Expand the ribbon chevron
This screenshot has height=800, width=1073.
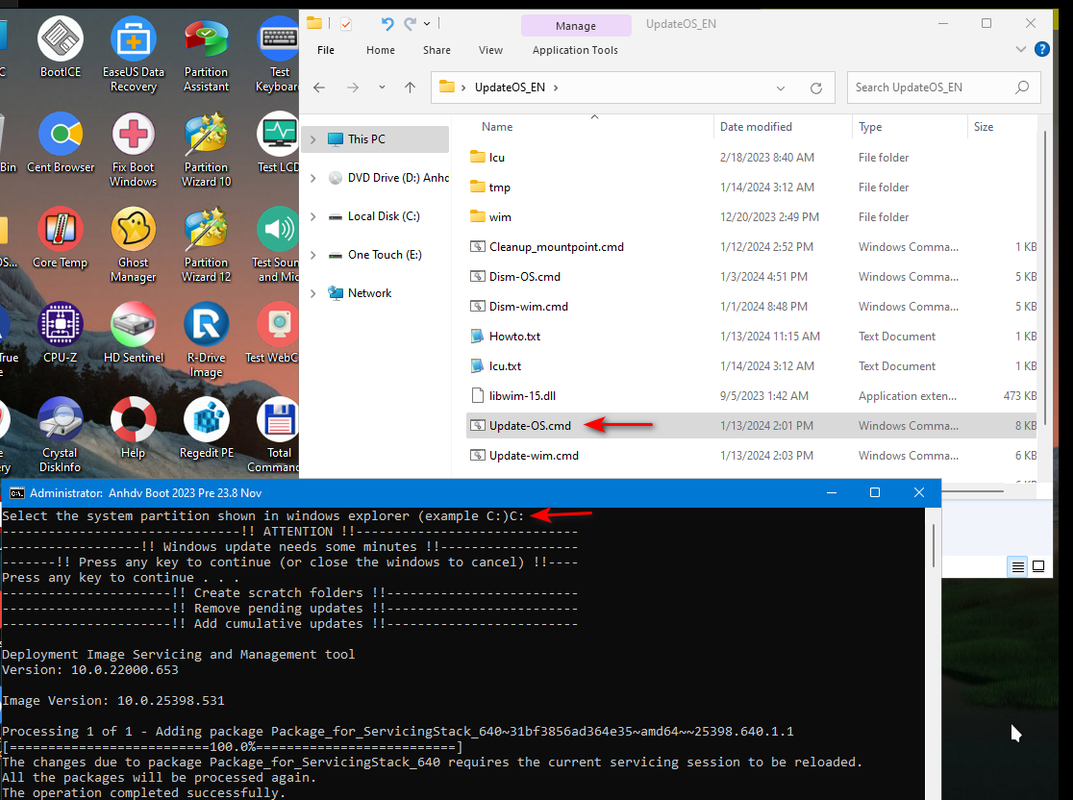pos(1020,49)
